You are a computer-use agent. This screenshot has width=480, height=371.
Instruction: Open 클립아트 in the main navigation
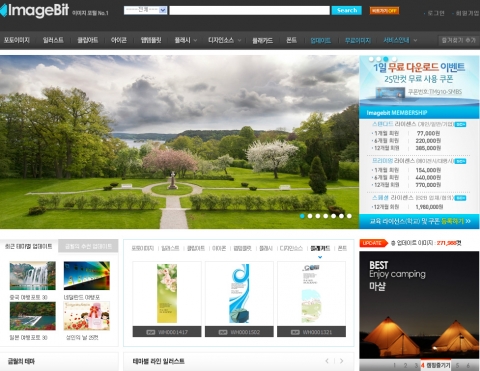[x=88, y=40]
